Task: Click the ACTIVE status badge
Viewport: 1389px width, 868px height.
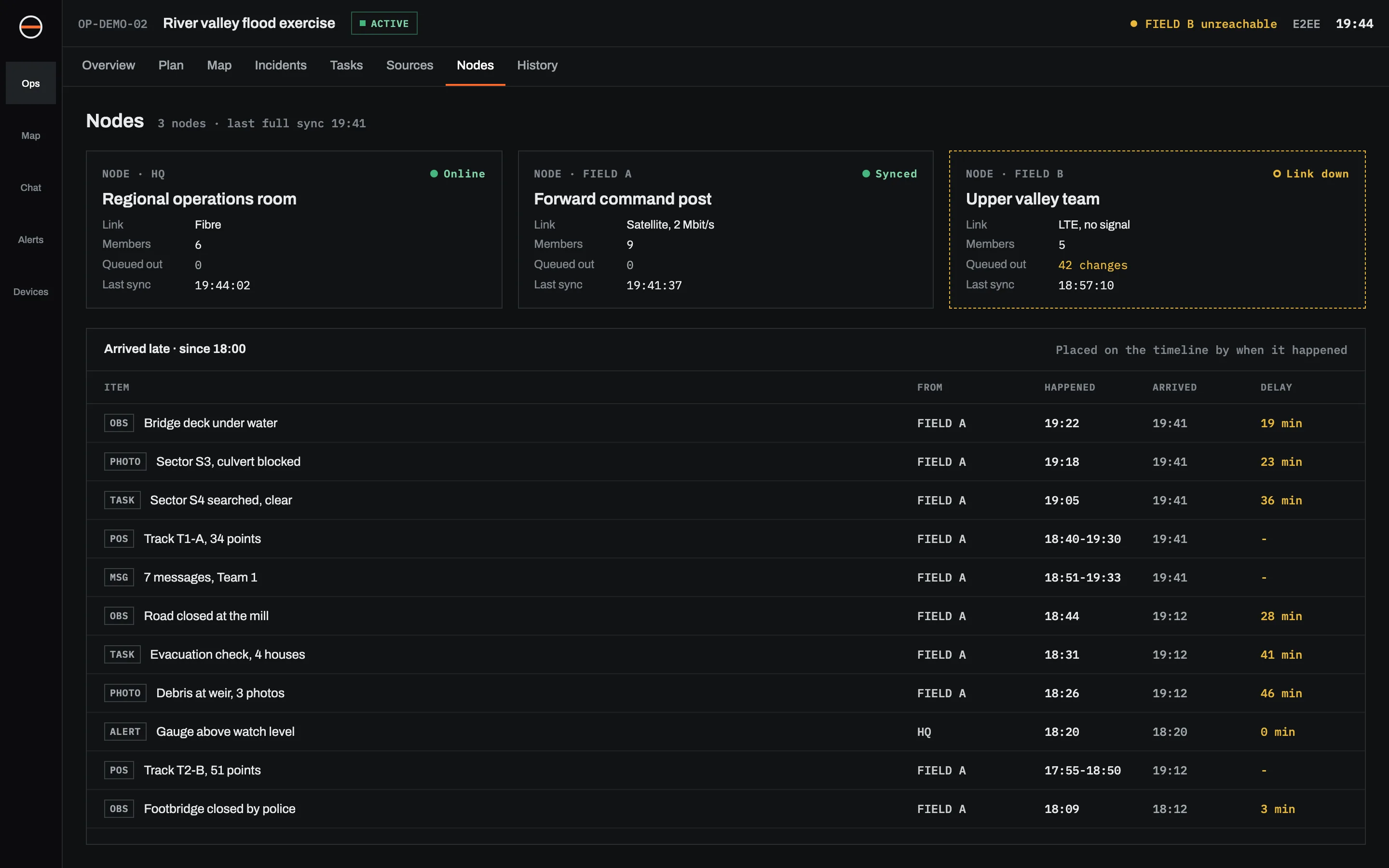Action: (384, 24)
